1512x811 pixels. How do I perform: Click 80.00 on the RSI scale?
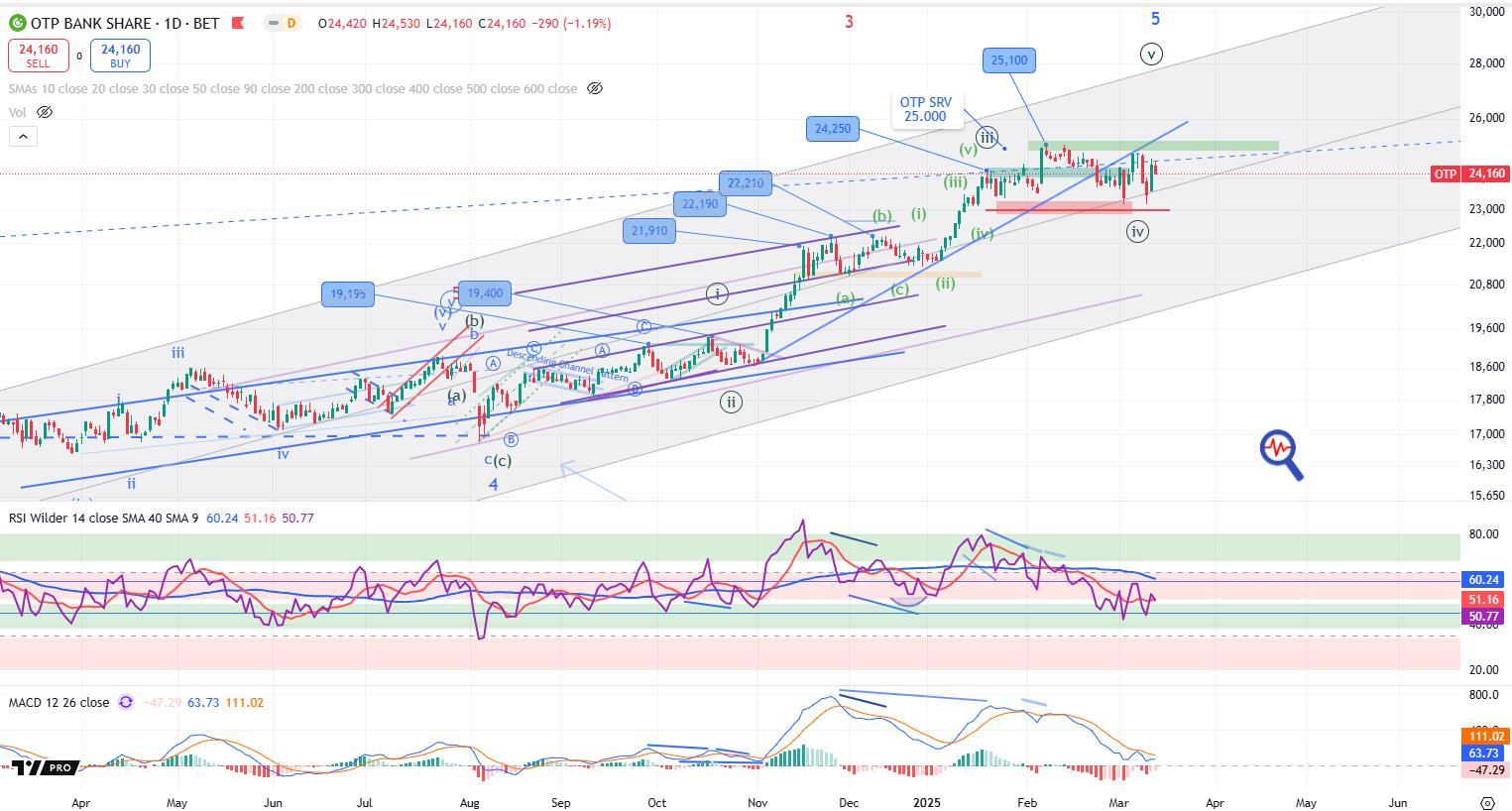tap(1483, 534)
